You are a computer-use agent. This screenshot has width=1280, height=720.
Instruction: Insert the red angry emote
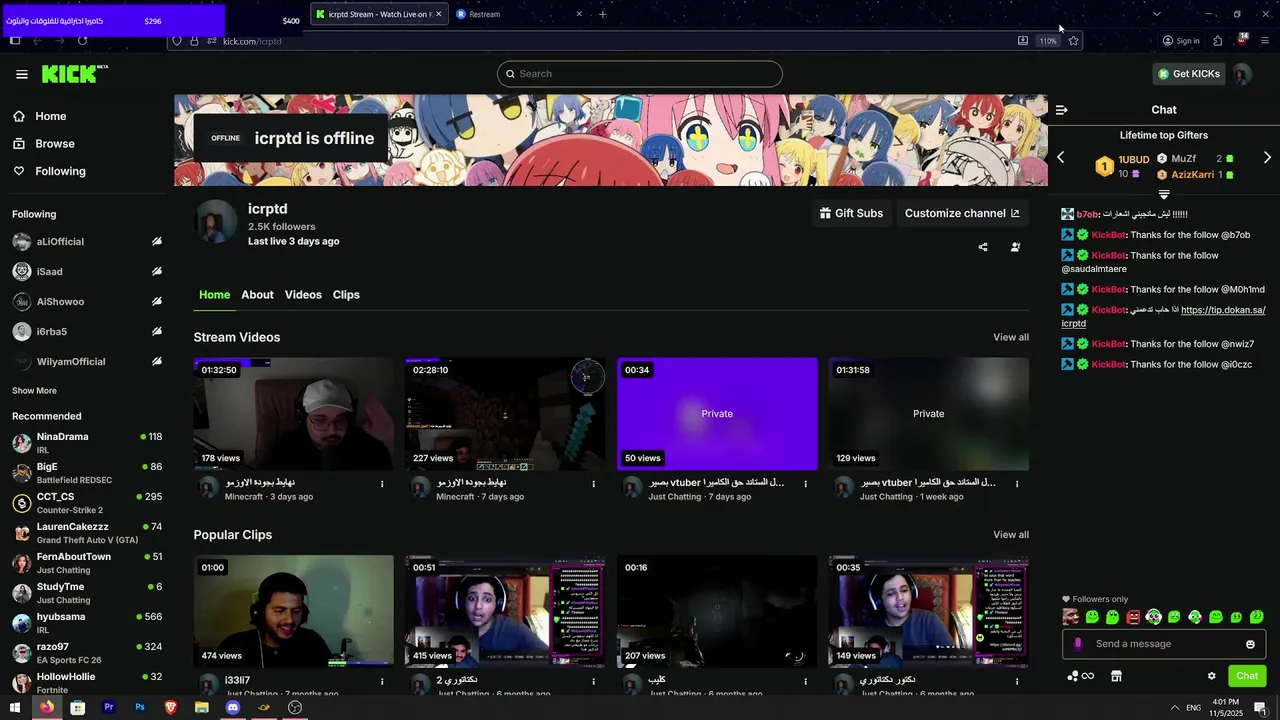pyautogui.click(x=1133, y=617)
